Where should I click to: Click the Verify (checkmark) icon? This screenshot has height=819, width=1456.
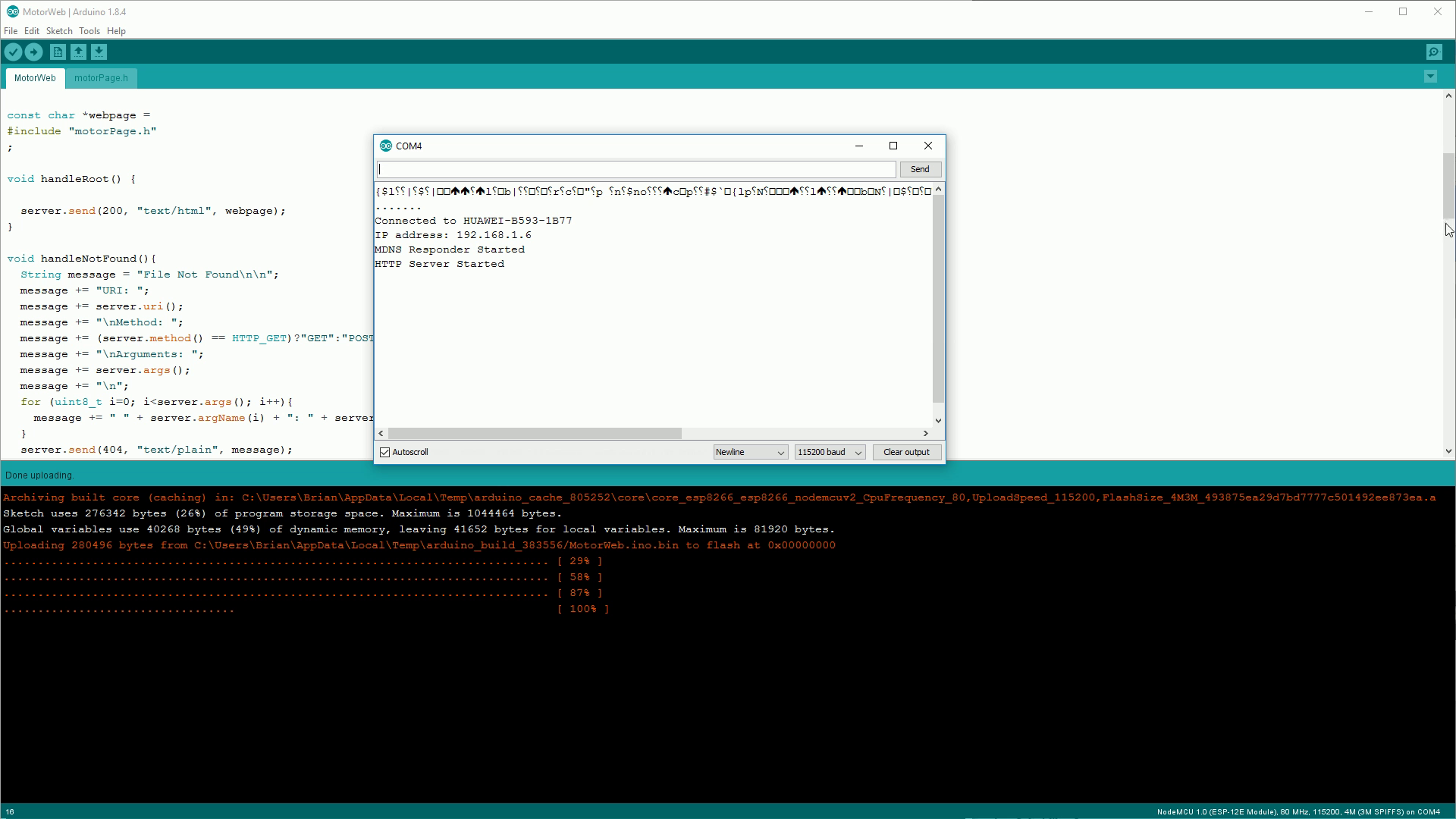click(x=14, y=51)
